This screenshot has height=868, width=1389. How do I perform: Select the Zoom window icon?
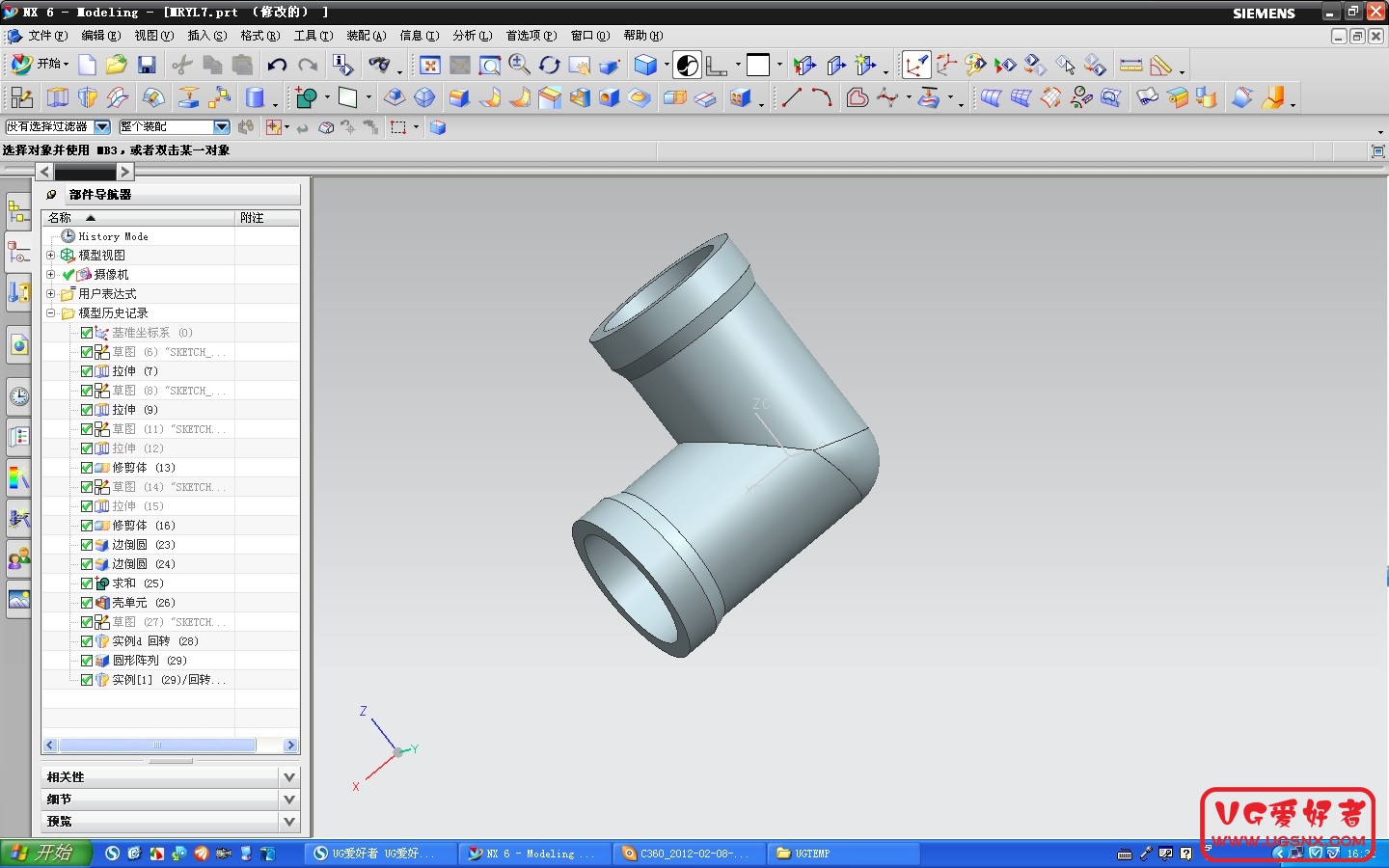(x=490, y=65)
